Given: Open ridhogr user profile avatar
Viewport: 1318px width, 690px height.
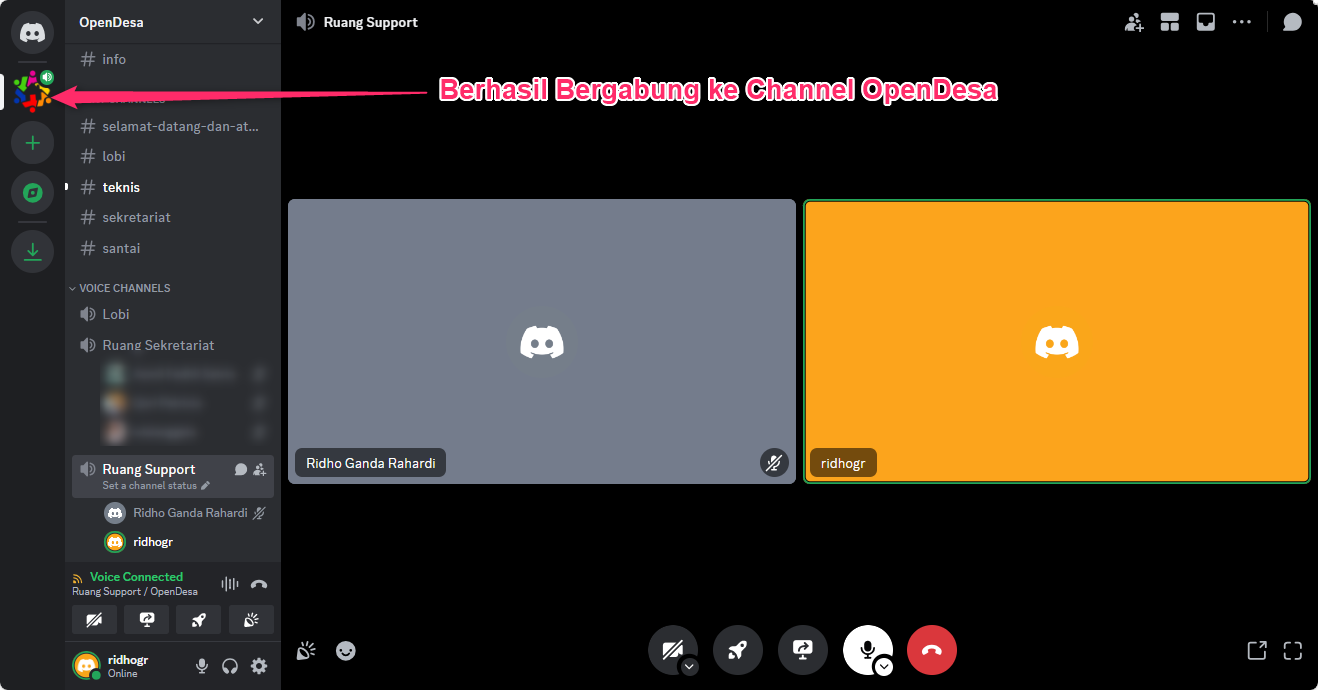Looking at the screenshot, I should [87, 665].
